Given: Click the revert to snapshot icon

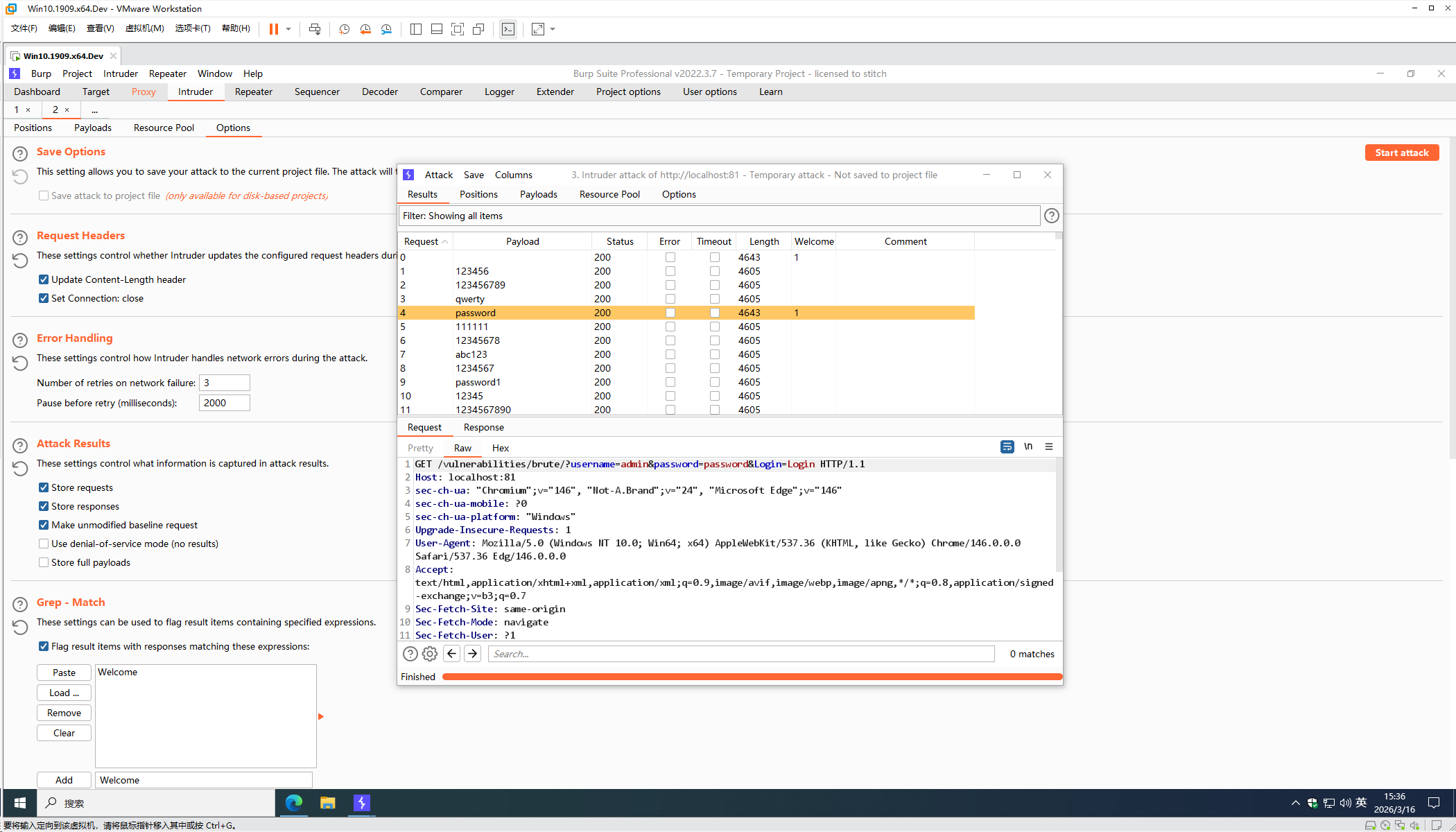Looking at the screenshot, I should point(365,29).
